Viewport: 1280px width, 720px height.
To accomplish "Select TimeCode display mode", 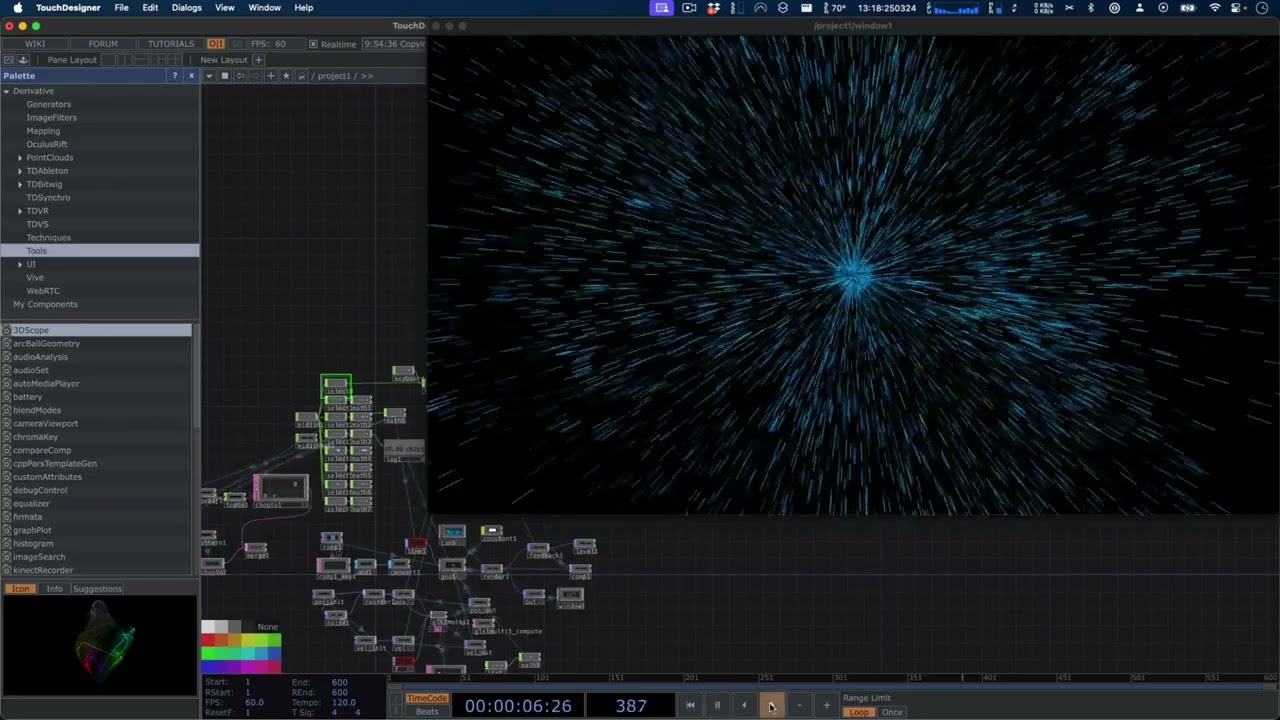I will coord(427,698).
